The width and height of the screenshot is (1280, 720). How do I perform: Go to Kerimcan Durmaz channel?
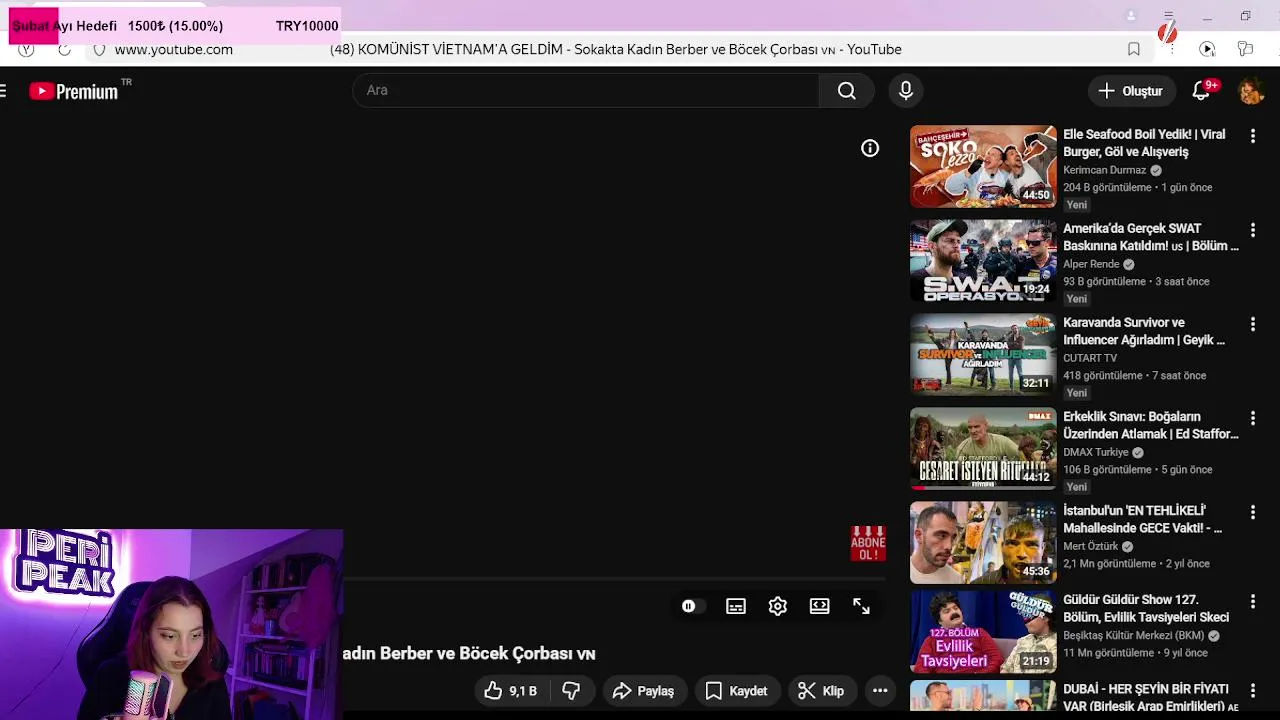point(1104,170)
